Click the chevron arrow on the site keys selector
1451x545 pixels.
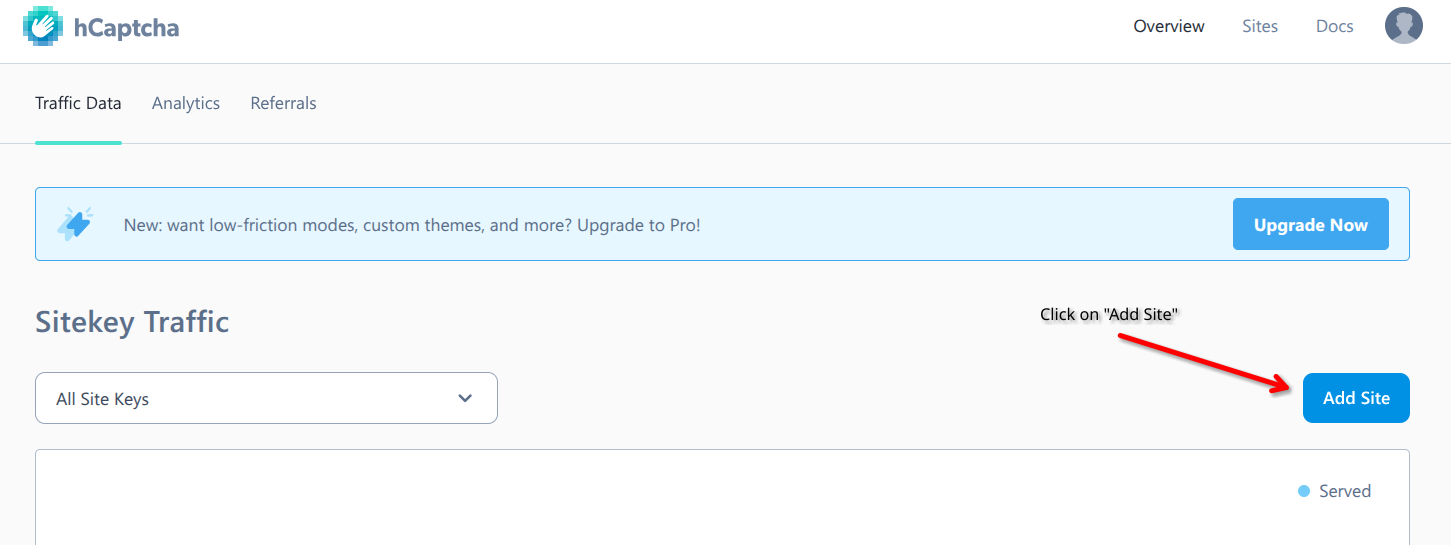(465, 398)
